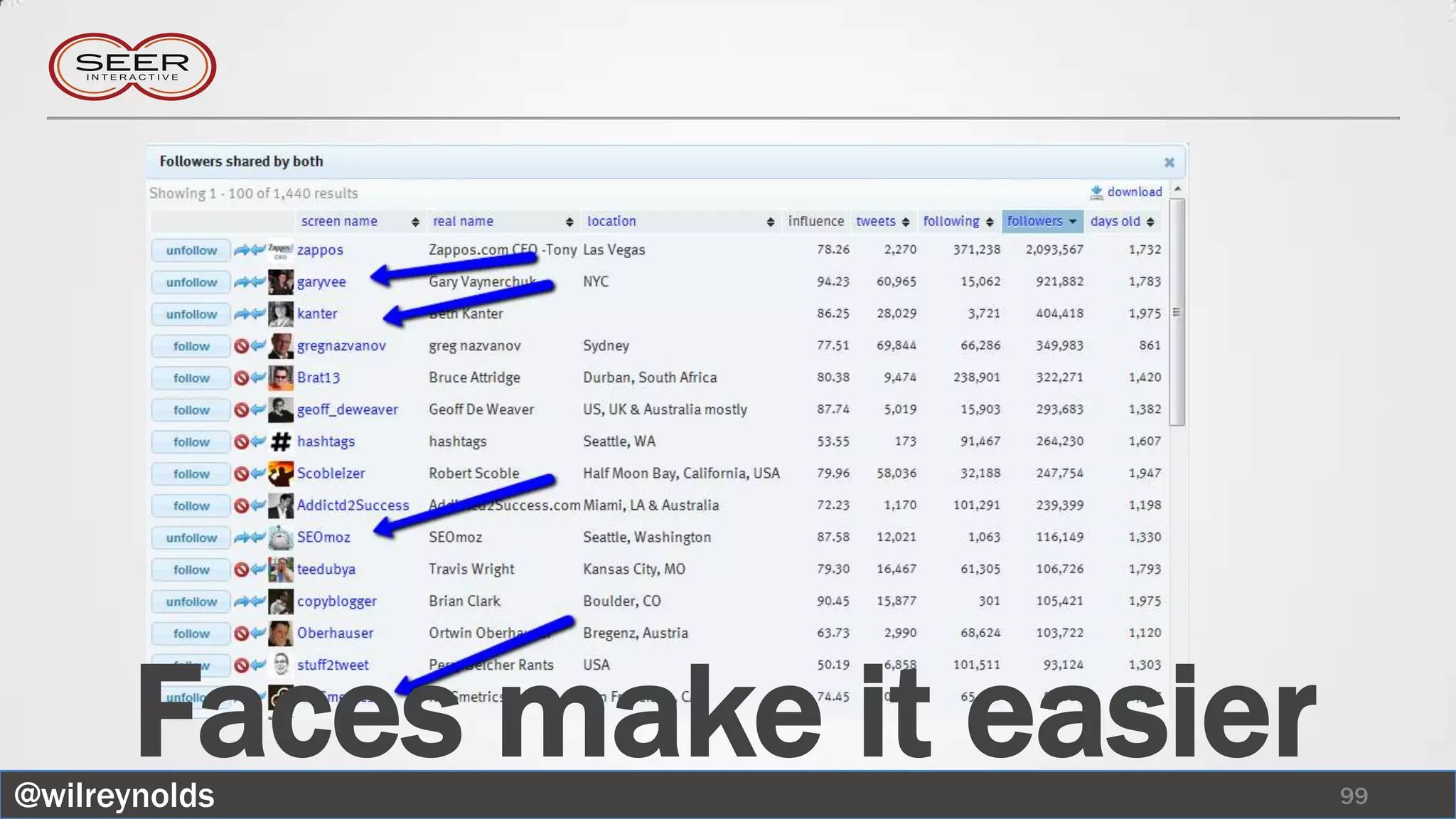The width and height of the screenshot is (1456, 819).
Task: Click the hashtags account avatar icon
Action: pyautogui.click(x=281, y=442)
